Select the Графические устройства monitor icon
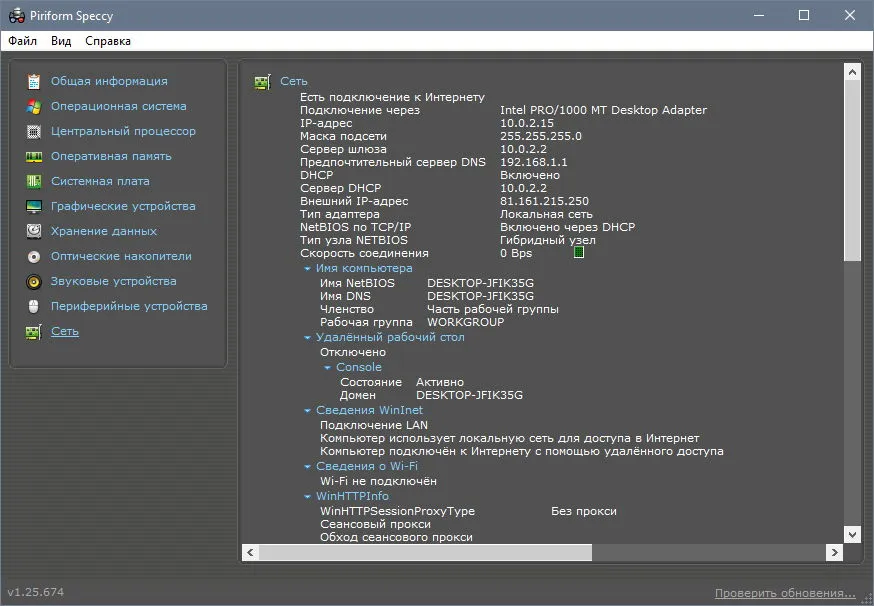The height and width of the screenshot is (606, 874). [34, 206]
